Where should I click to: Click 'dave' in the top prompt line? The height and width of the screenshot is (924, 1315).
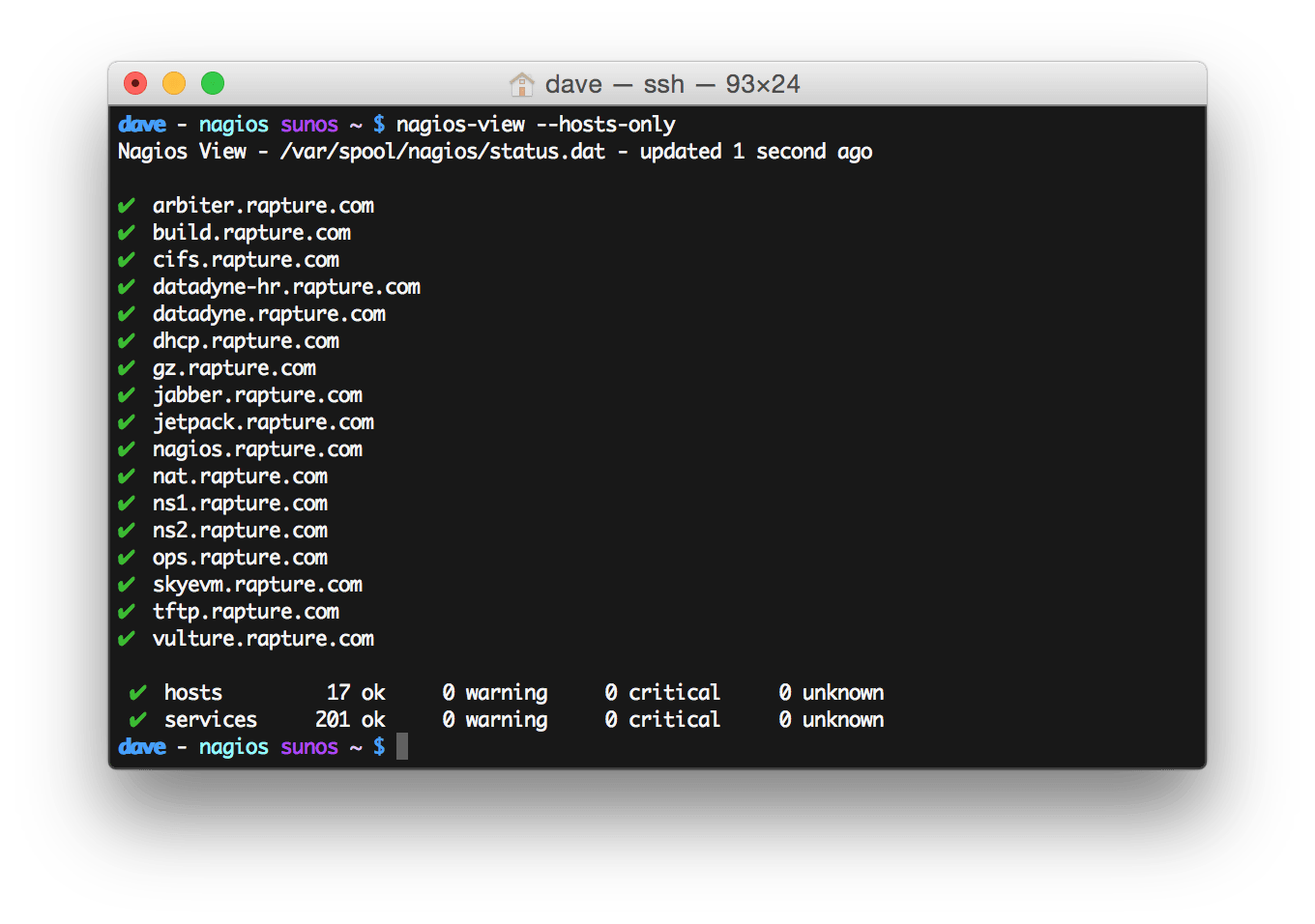(x=142, y=125)
